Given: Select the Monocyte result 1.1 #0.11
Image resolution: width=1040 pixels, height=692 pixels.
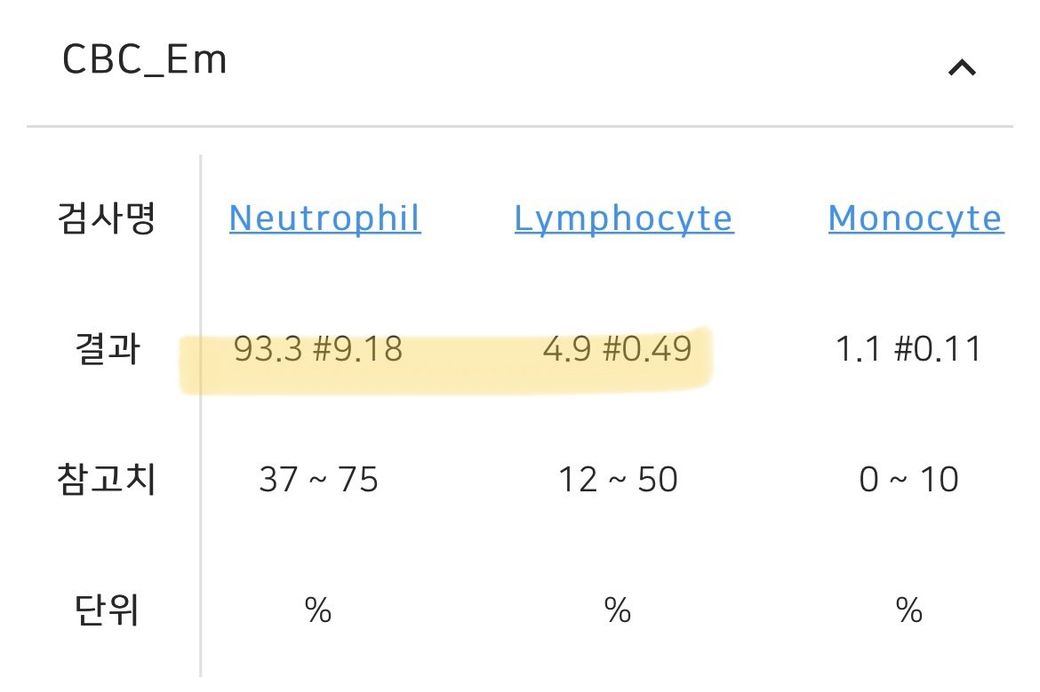Looking at the screenshot, I should pos(908,349).
